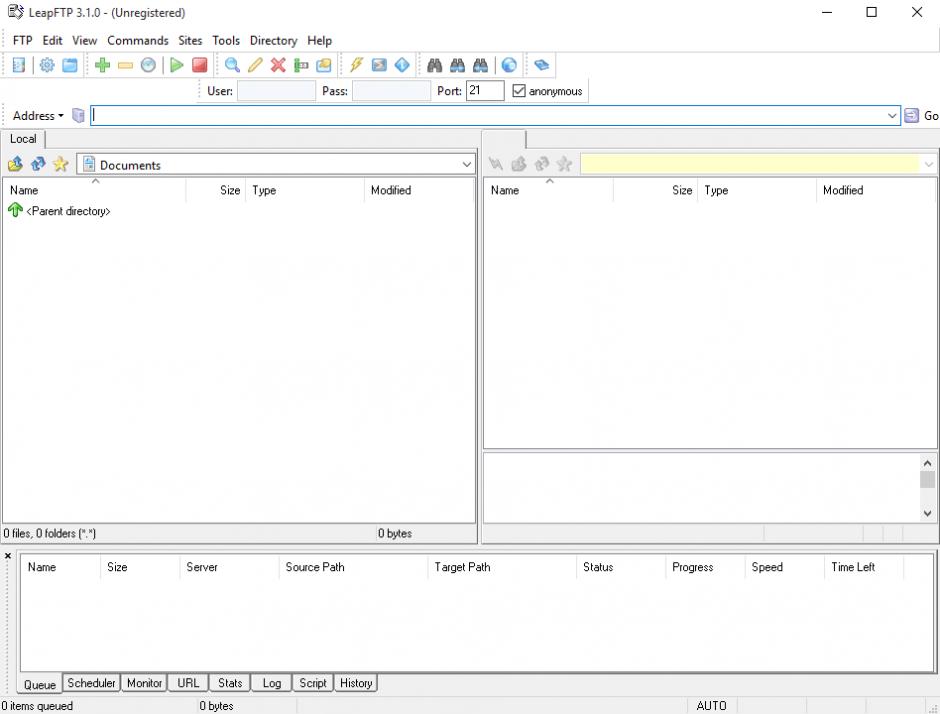940x714 pixels.
Task: Open the Directory menu
Action: [x=273, y=40]
